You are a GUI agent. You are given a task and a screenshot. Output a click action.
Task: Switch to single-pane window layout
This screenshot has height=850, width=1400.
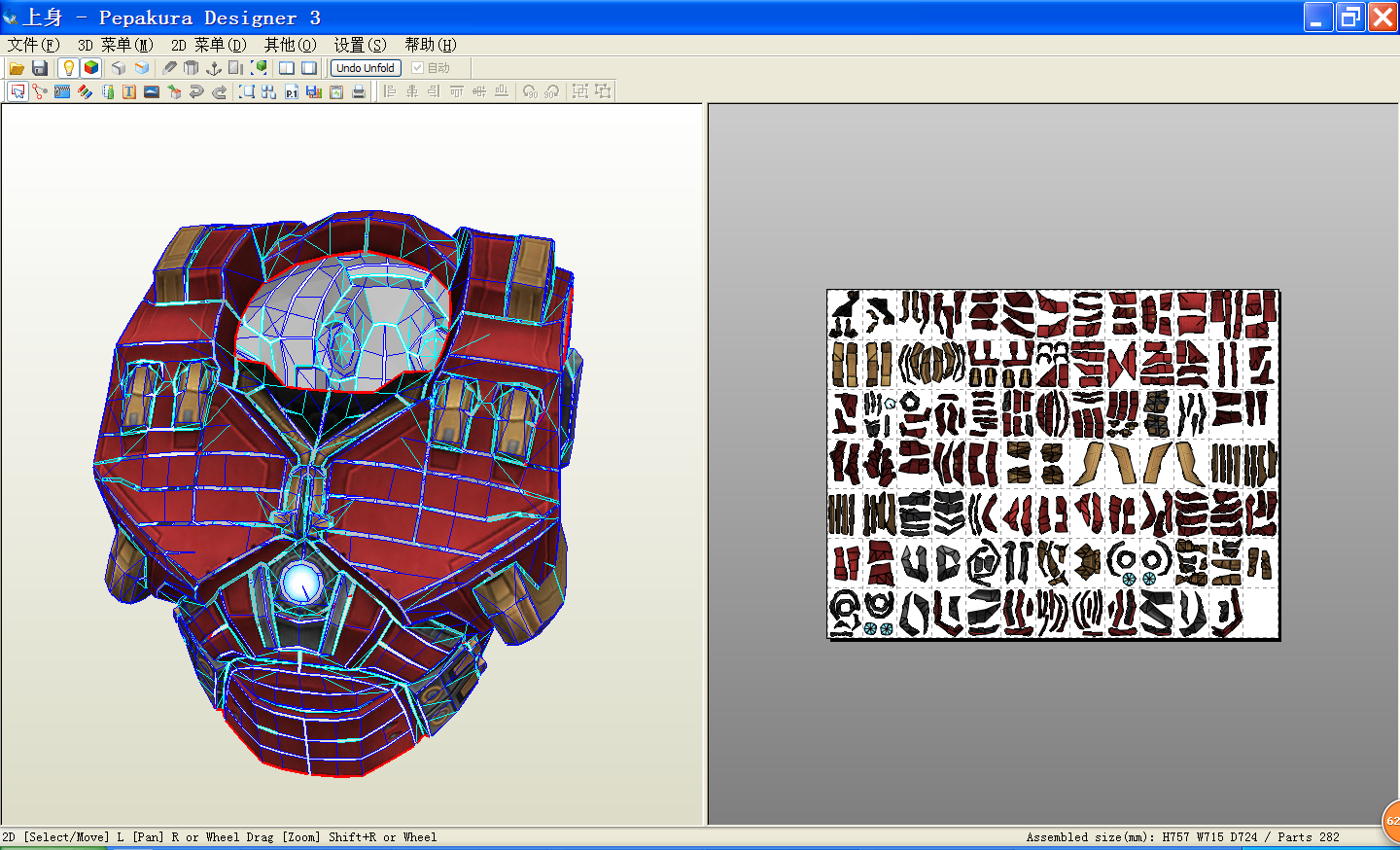click(x=309, y=68)
